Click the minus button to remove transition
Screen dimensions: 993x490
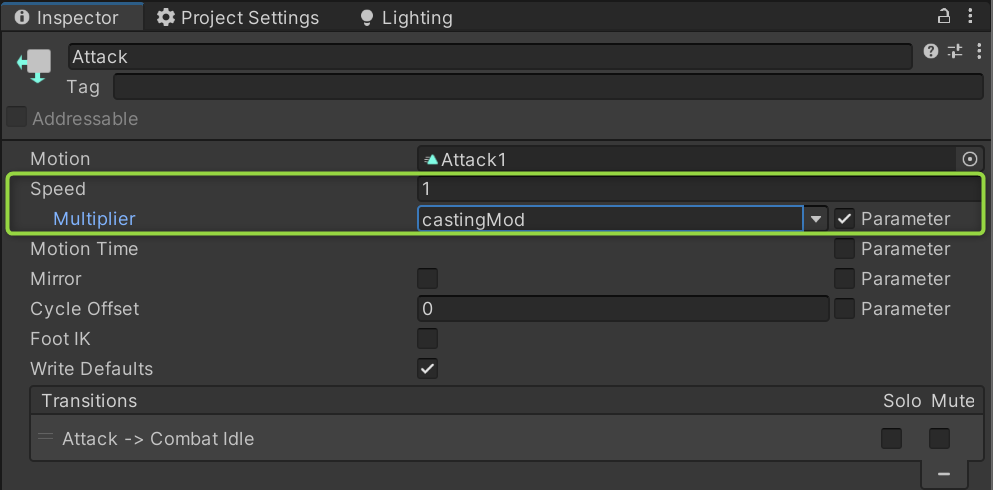point(943,473)
